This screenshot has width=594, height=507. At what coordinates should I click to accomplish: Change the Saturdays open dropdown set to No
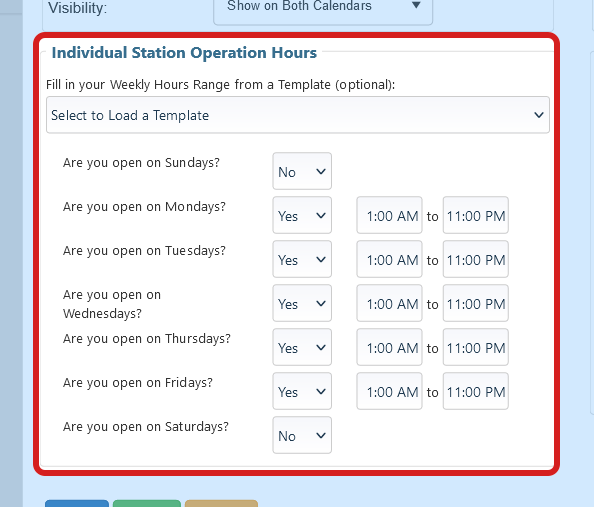point(302,435)
